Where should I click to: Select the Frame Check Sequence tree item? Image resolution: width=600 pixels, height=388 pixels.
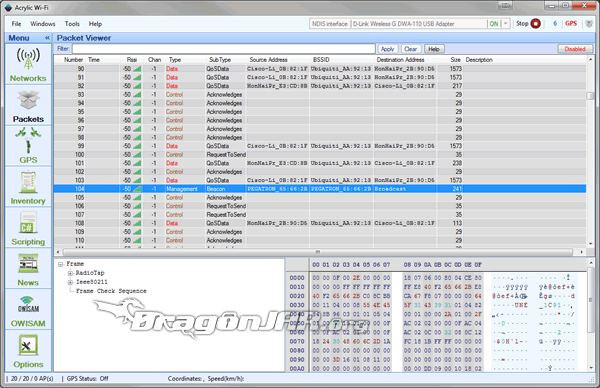tap(111, 291)
